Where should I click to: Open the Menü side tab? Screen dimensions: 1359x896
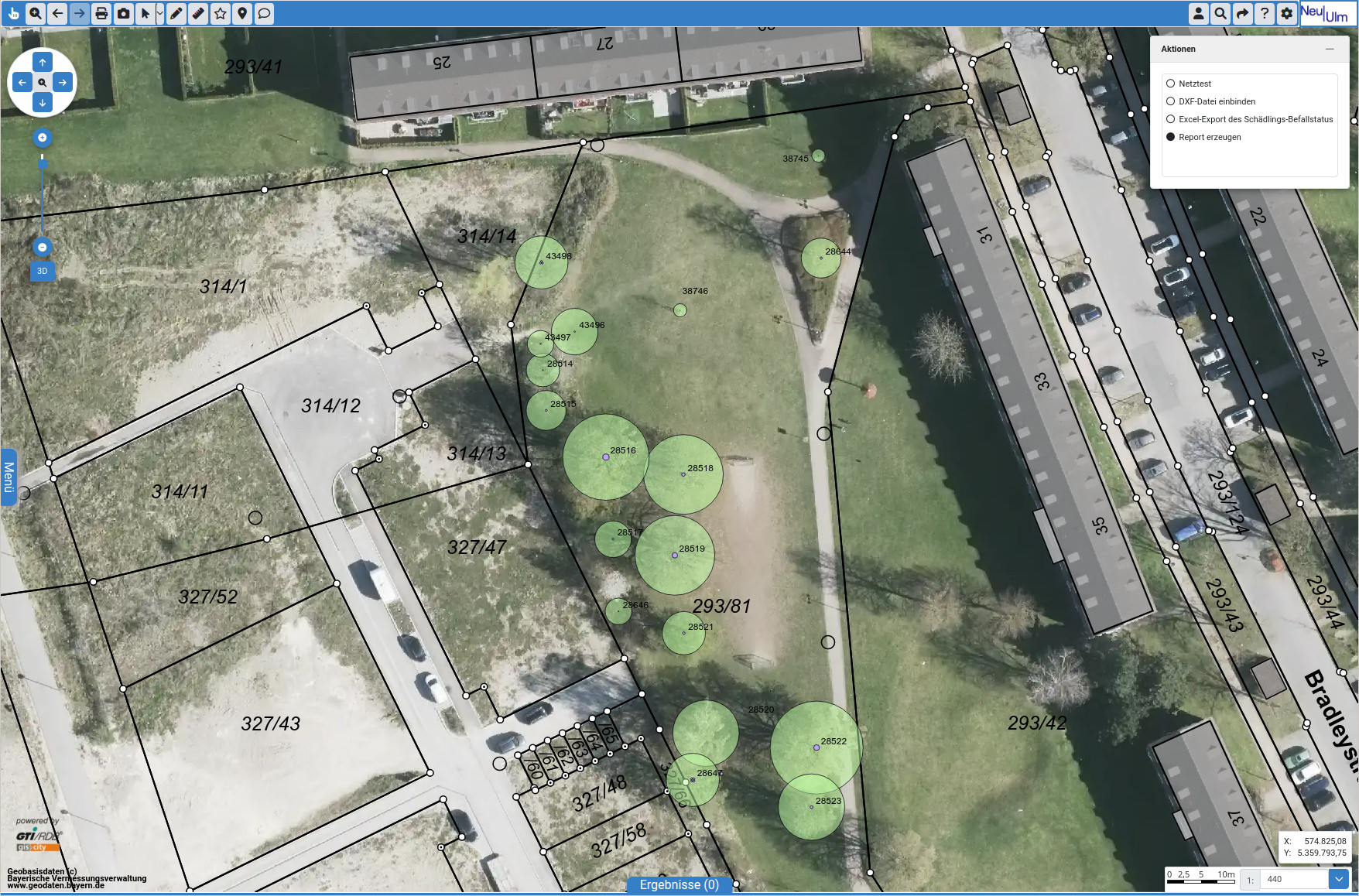pos(9,477)
